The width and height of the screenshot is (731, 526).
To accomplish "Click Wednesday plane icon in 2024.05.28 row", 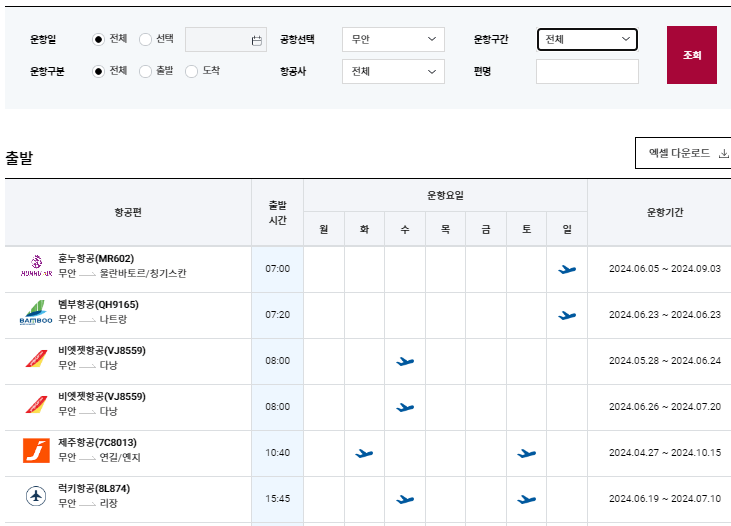I will 405,361.
